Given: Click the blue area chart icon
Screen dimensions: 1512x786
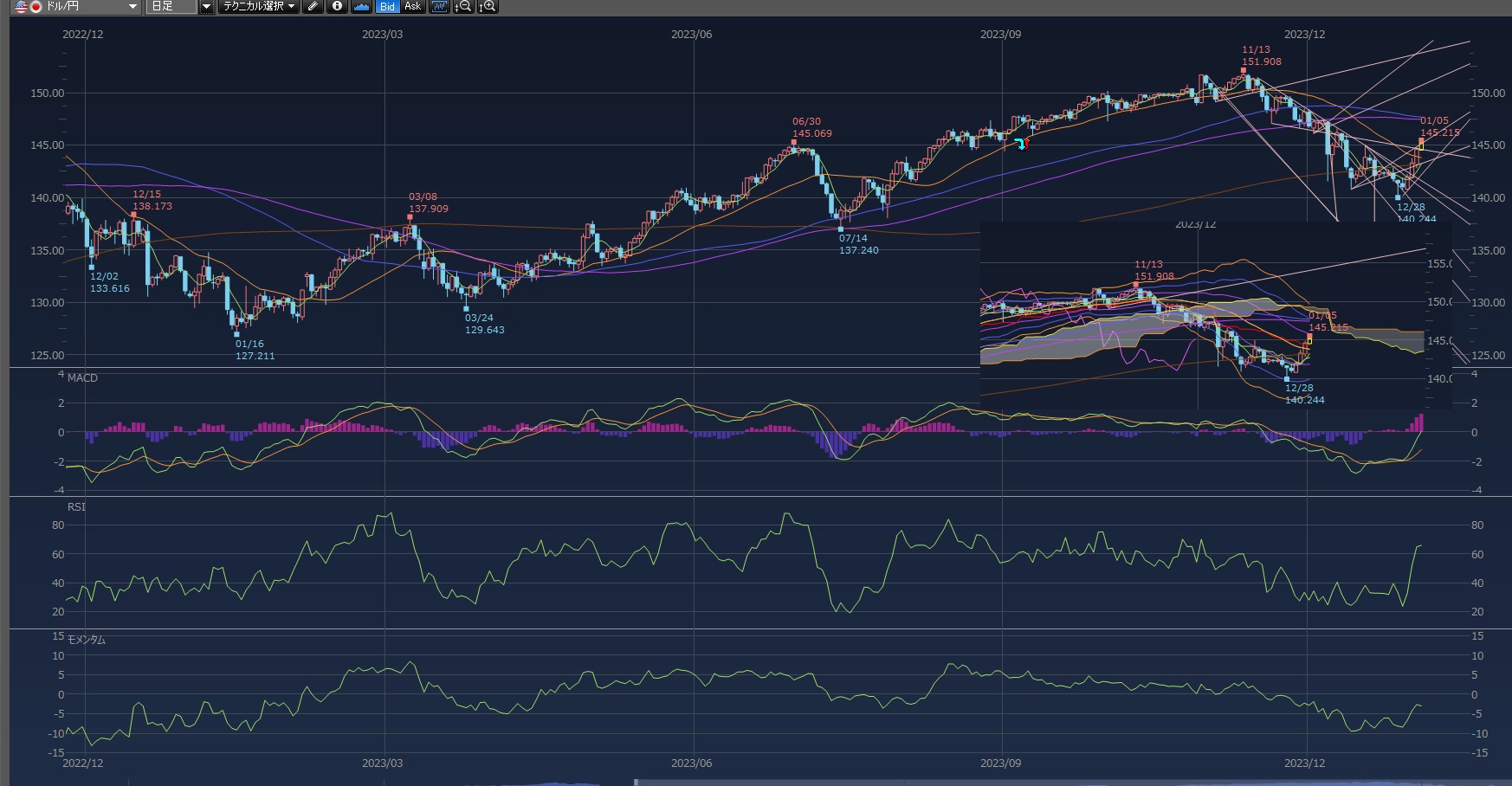Looking at the screenshot, I should click(x=362, y=7).
